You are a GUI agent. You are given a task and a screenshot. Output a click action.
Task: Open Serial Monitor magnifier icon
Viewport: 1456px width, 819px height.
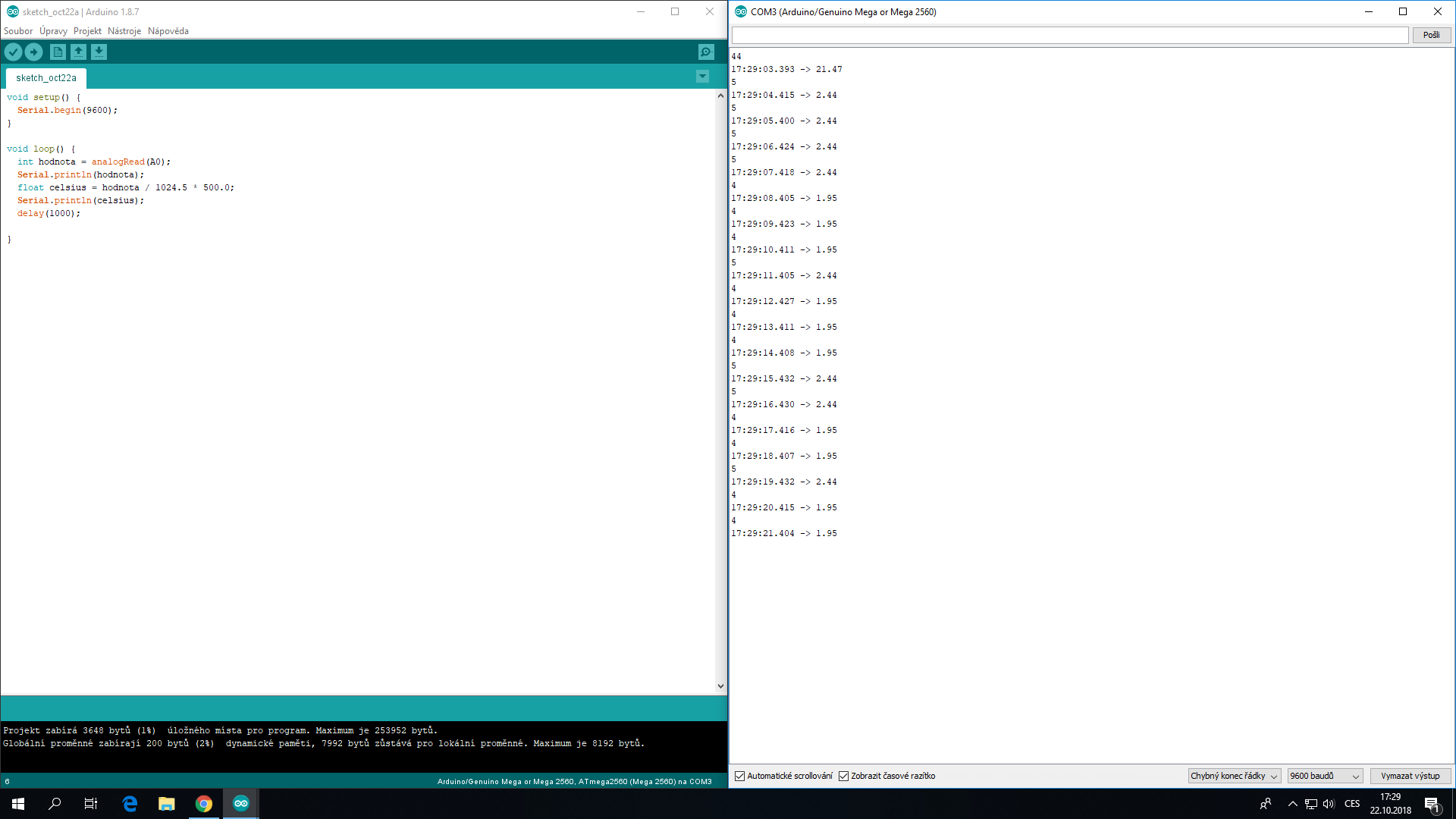(x=705, y=52)
